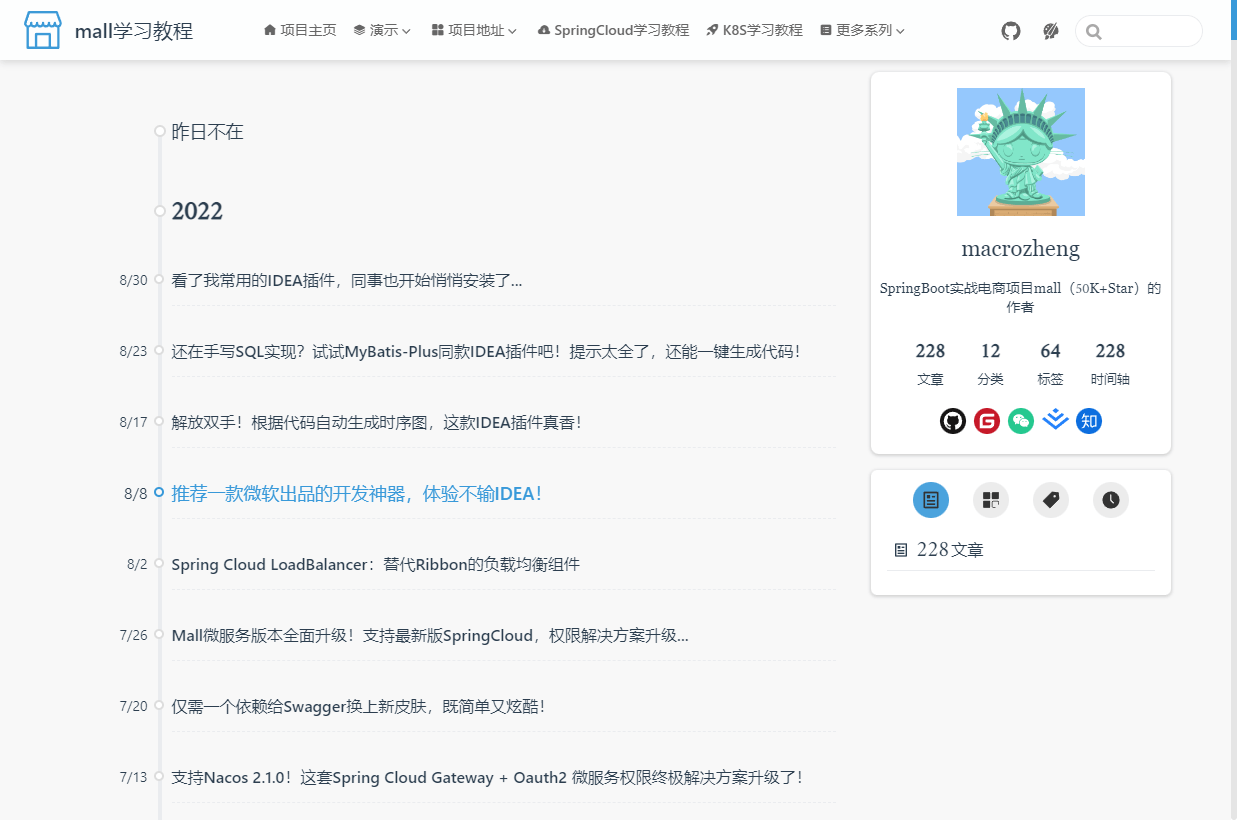The height and width of the screenshot is (820, 1237).
Task: Open the GitHub social icon under profile
Action: [953, 421]
